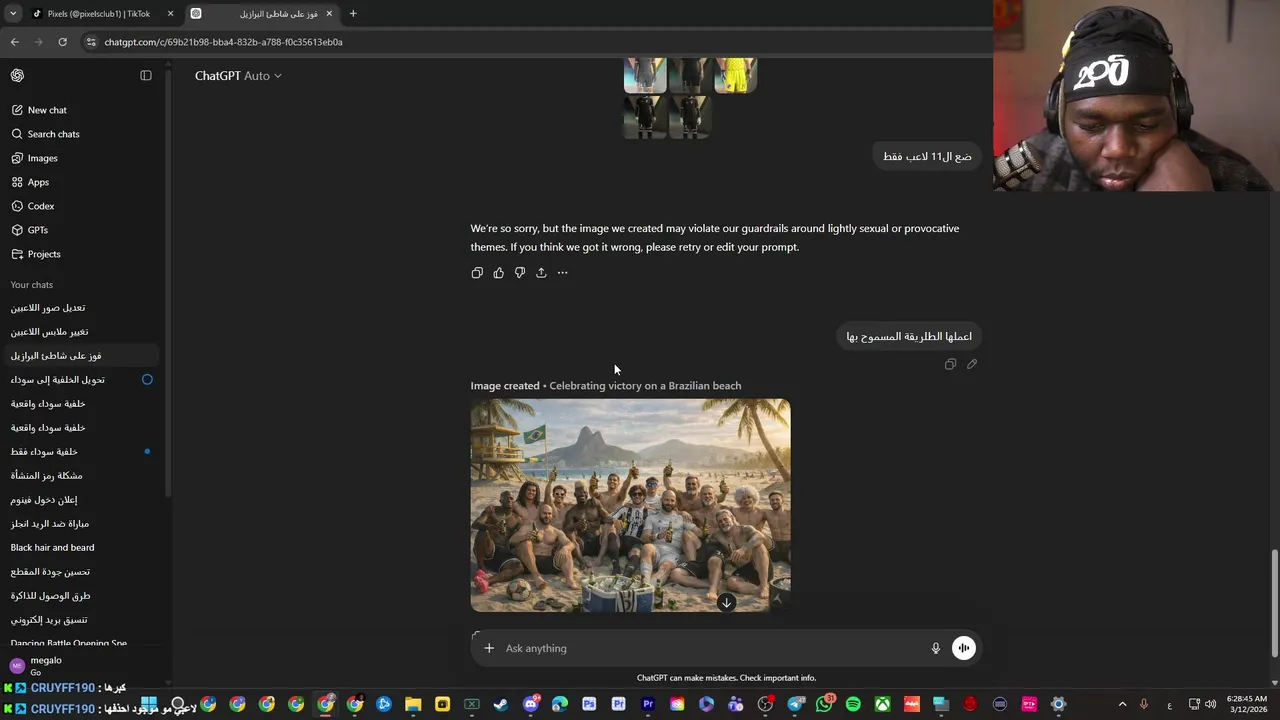Copy the user message 'اعملها الطريقة المسموح بها'
Image resolution: width=1280 pixels, height=720 pixels.
click(x=950, y=364)
